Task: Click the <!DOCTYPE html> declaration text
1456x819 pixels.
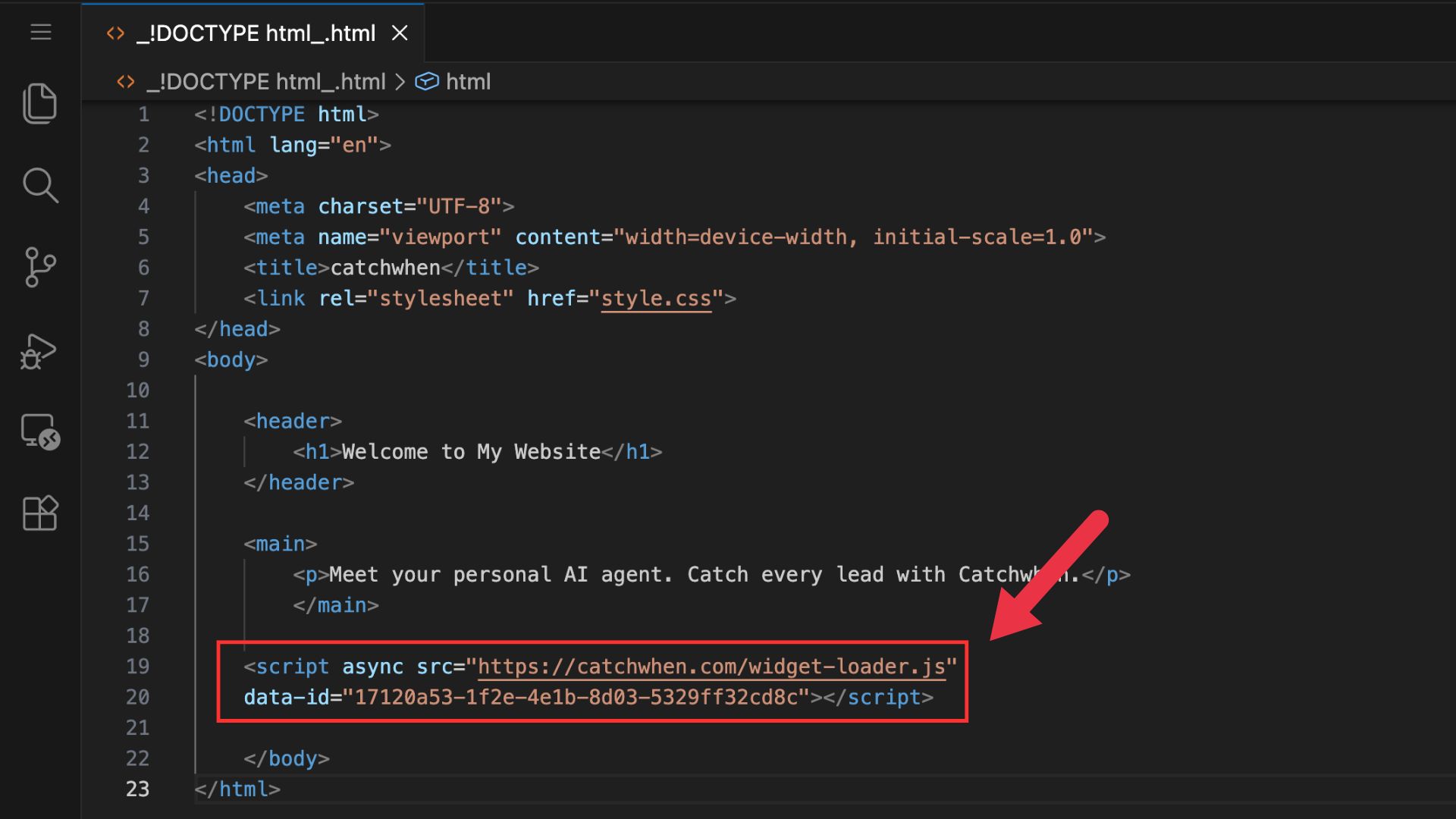Action: [287, 115]
